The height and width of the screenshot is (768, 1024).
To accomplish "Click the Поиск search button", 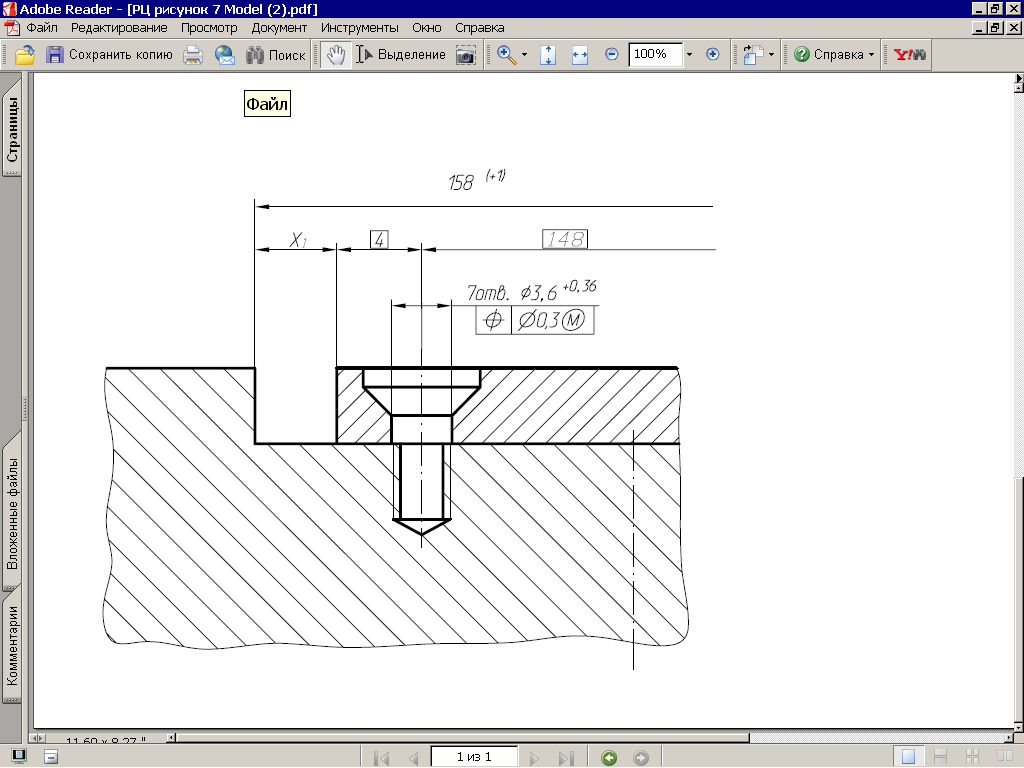I will 276,55.
